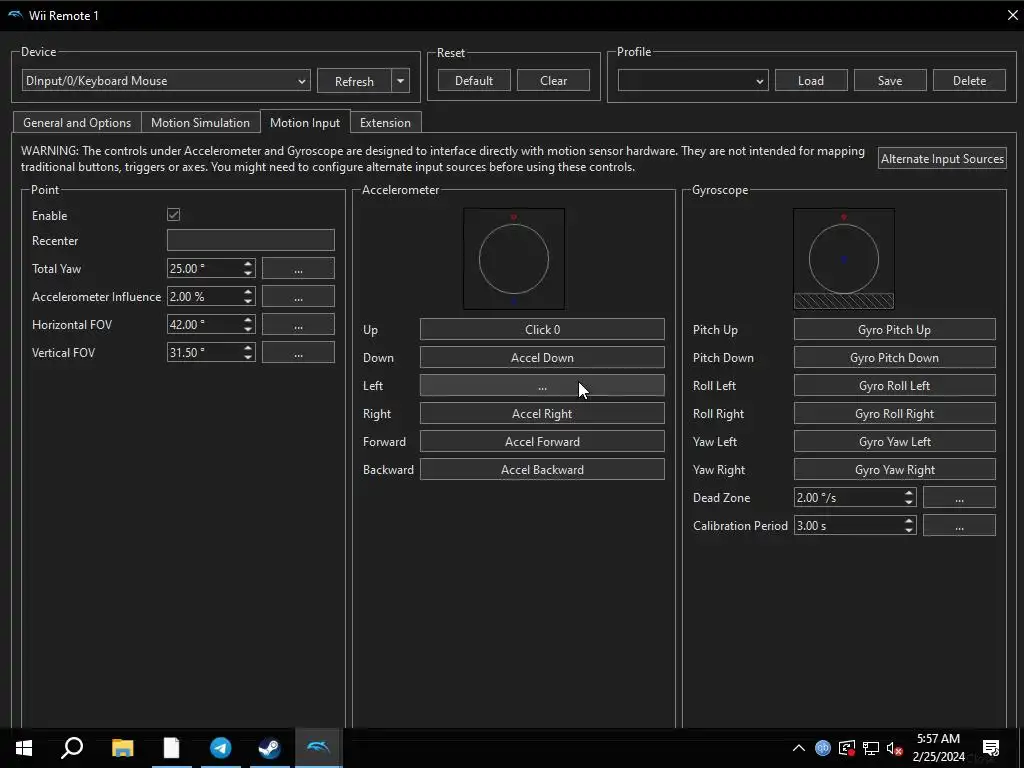Save the current profile
Image resolution: width=1024 pixels, height=768 pixels.
pyautogui.click(x=890, y=81)
